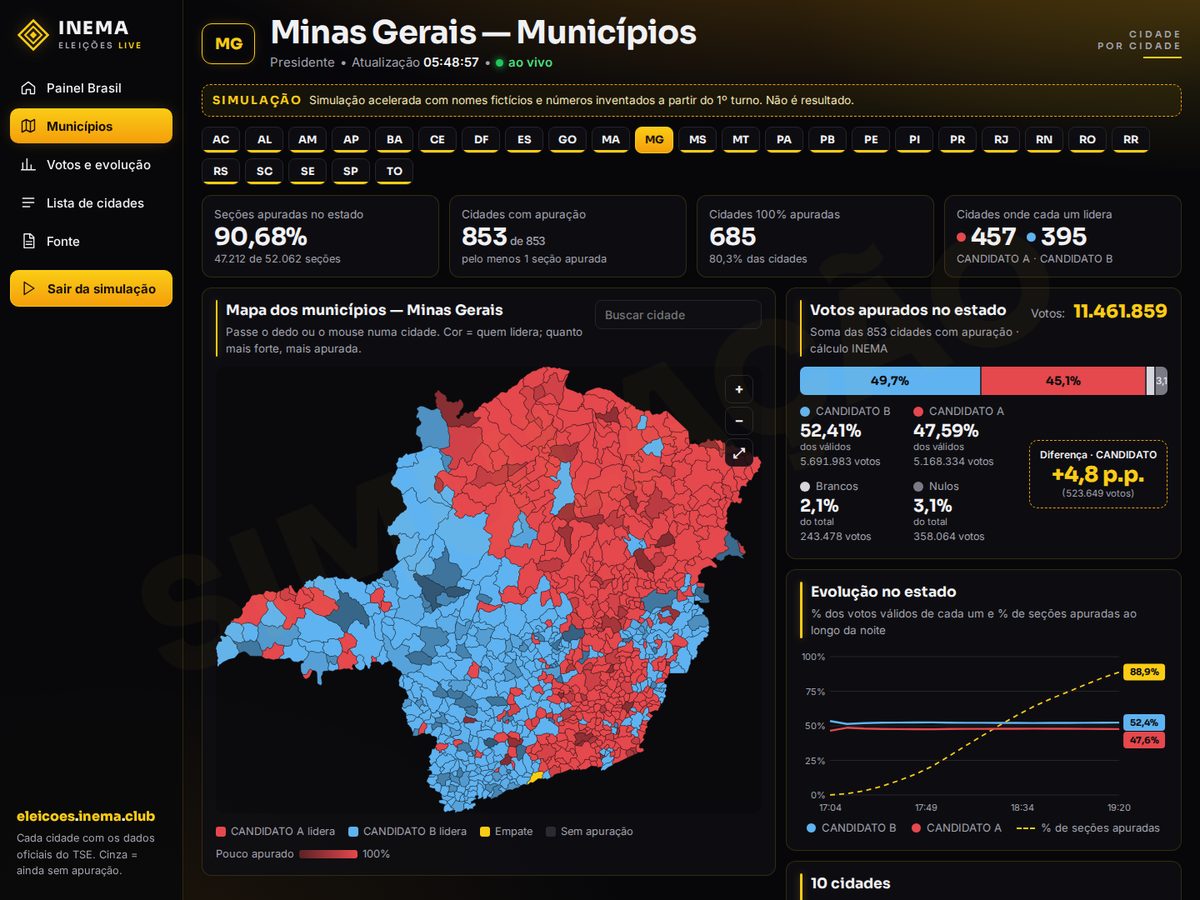This screenshot has height=900, width=1200.
Task: Select the MS state tab
Action: click(x=697, y=140)
